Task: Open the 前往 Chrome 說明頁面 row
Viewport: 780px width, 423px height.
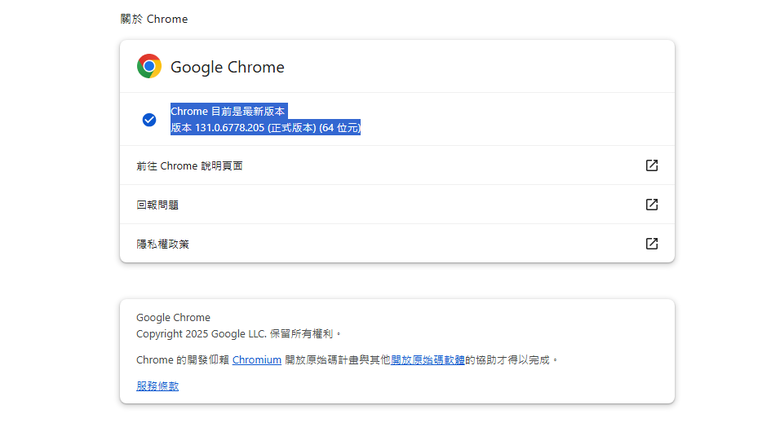Action: pos(397,165)
